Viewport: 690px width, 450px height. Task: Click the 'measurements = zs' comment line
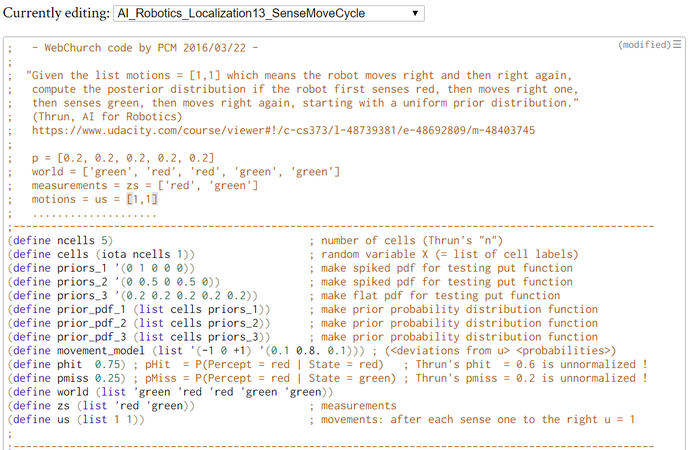[x=145, y=185]
